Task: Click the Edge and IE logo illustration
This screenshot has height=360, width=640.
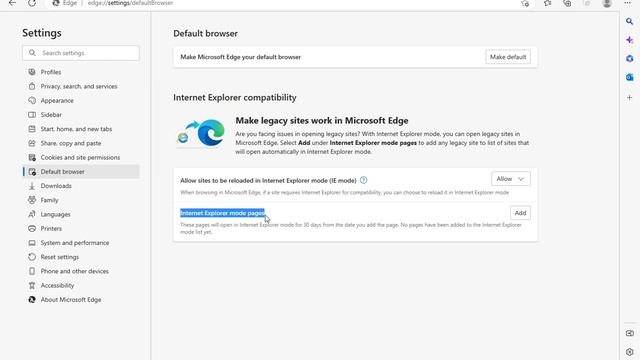Action: pyautogui.click(x=201, y=133)
